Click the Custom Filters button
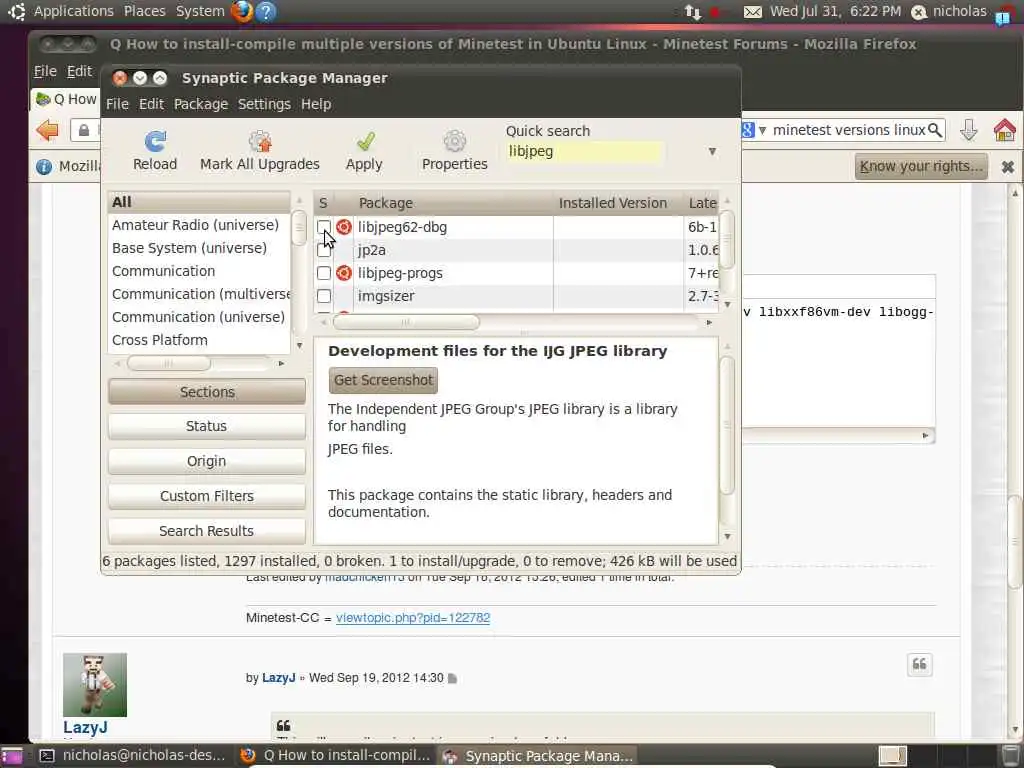This screenshot has width=1024, height=768. (207, 496)
